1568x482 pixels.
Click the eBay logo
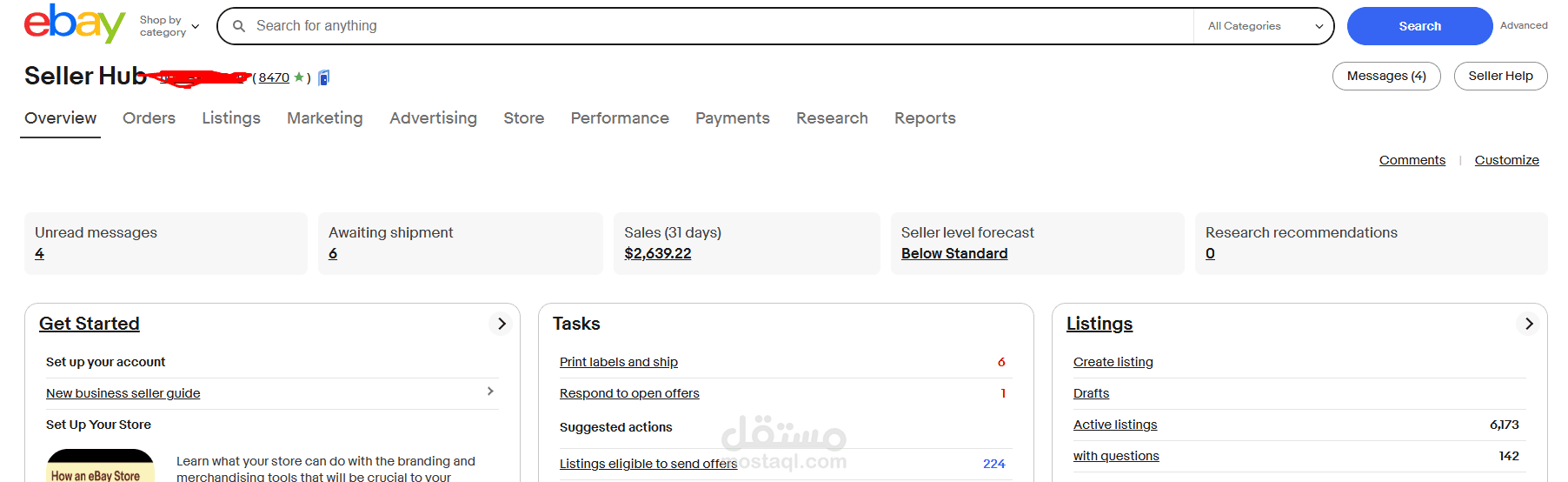pyautogui.click(x=75, y=23)
